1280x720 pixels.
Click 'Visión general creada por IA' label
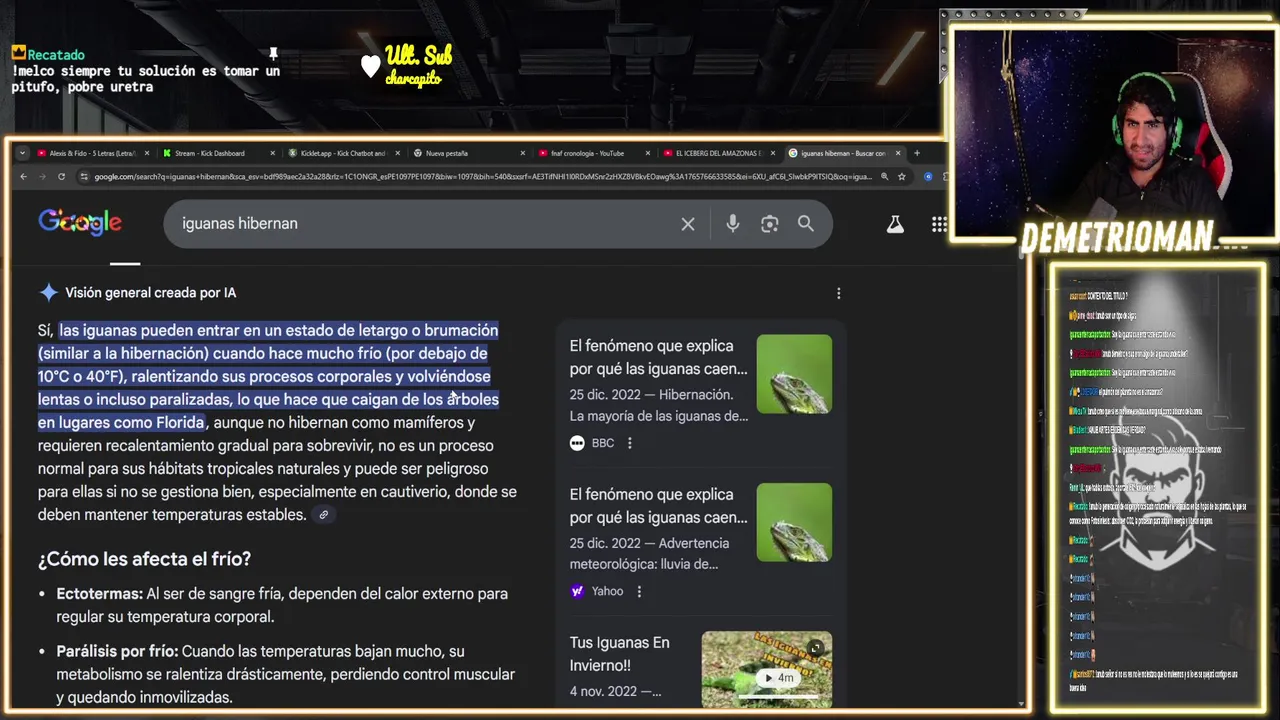(x=151, y=293)
